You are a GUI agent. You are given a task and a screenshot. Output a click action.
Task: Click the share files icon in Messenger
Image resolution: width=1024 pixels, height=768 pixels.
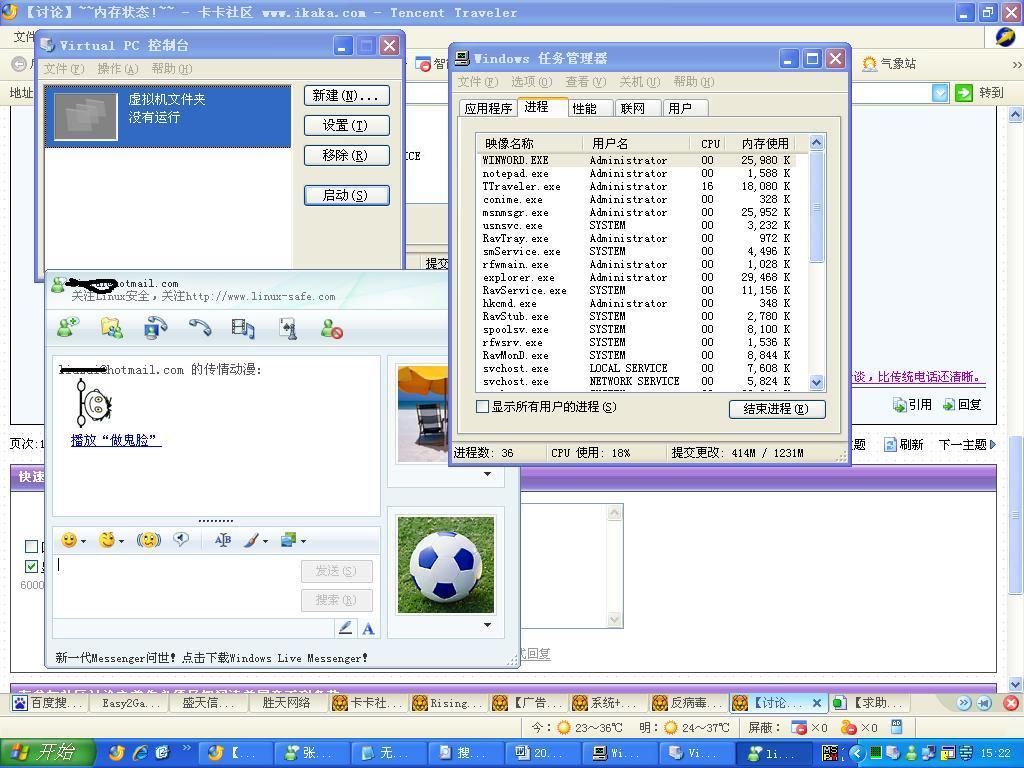tap(112, 328)
